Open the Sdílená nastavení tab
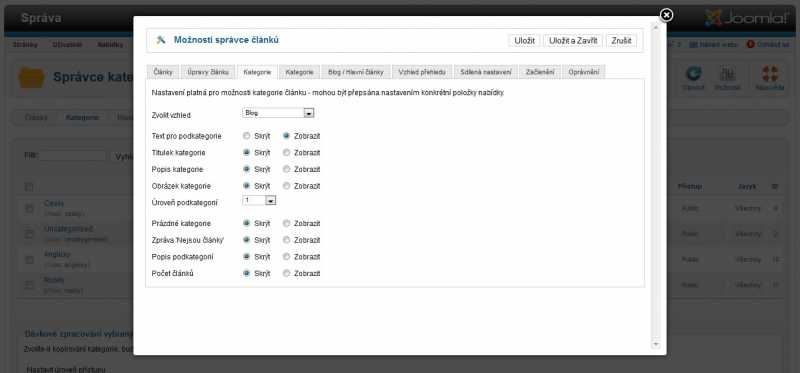This screenshot has height=373, width=800. (x=486, y=72)
